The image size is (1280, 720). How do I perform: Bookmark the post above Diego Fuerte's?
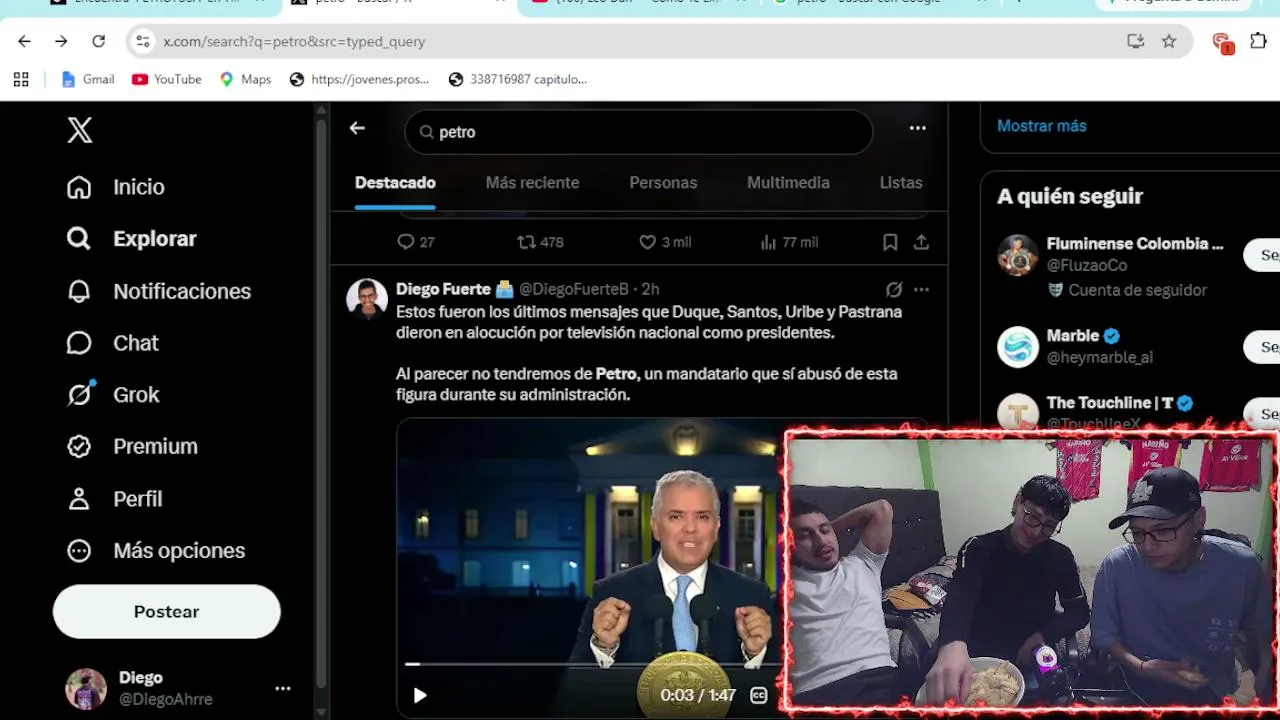click(890, 242)
